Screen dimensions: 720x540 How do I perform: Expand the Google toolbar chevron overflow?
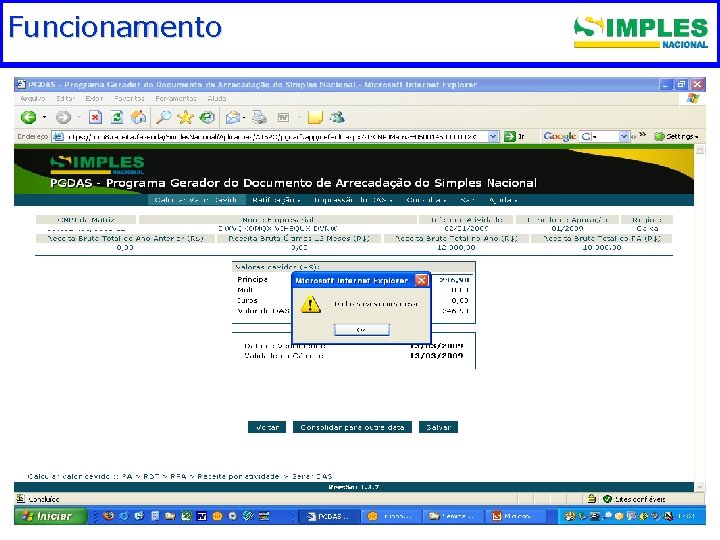(642, 135)
